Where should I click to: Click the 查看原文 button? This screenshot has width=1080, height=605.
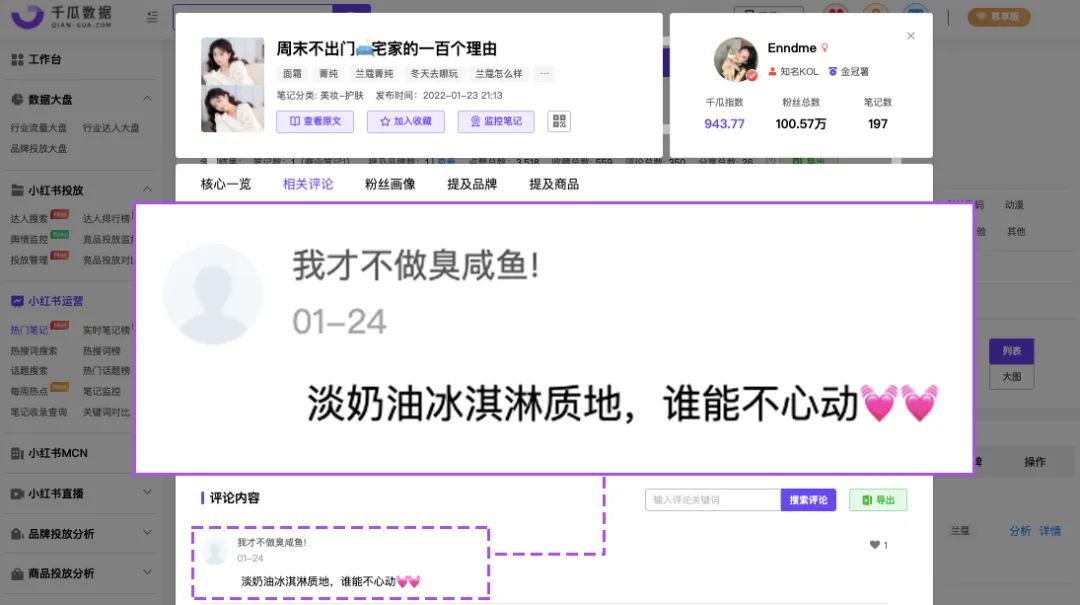(313, 121)
